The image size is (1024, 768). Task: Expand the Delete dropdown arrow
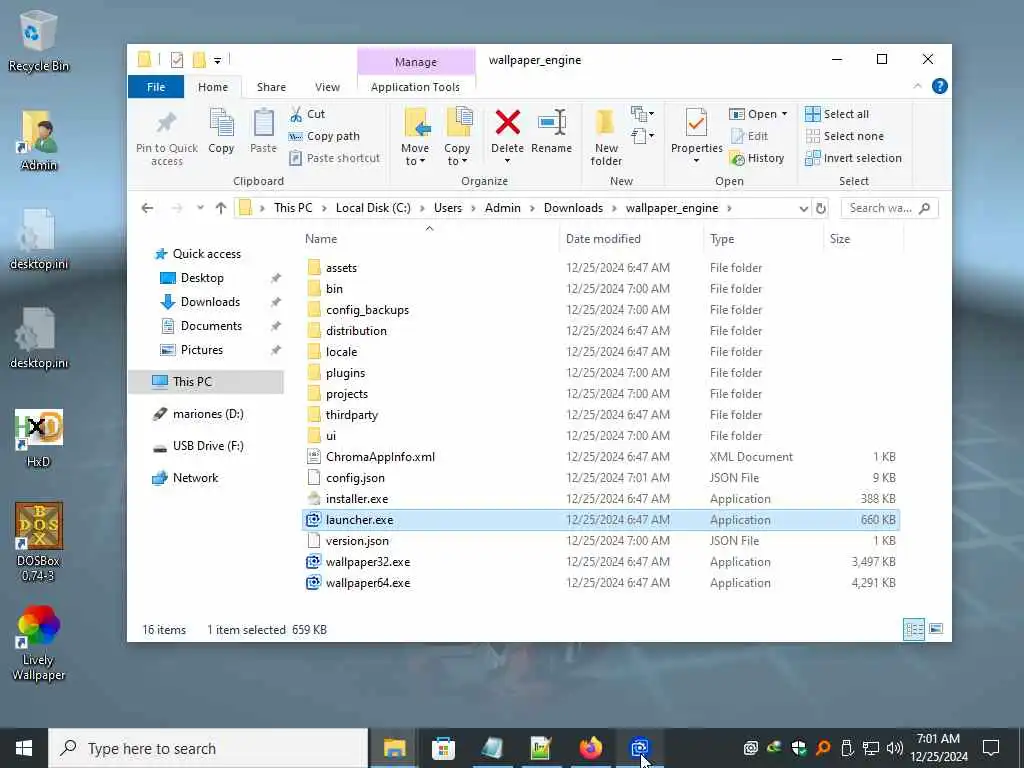click(507, 161)
